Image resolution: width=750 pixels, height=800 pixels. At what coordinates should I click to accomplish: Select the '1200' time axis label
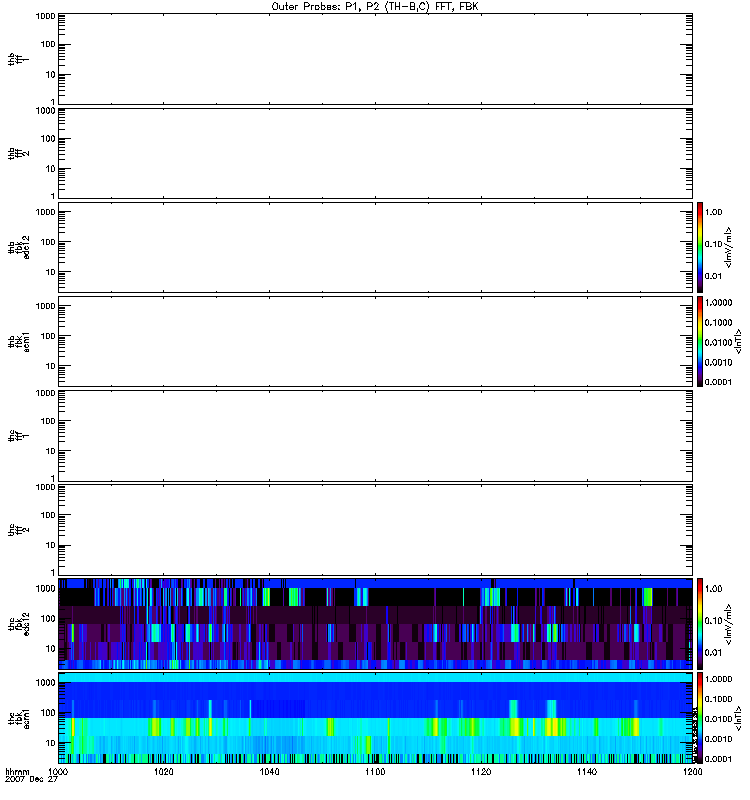692,772
